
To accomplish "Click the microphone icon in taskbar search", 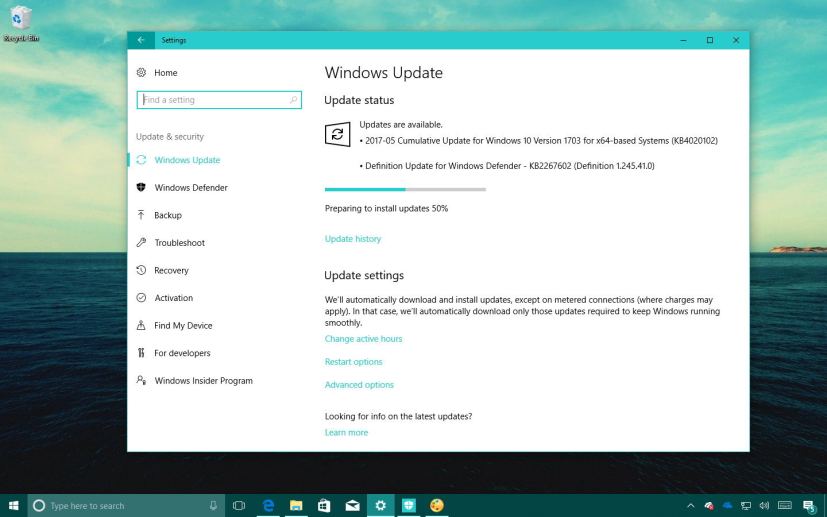I will pos(213,506).
